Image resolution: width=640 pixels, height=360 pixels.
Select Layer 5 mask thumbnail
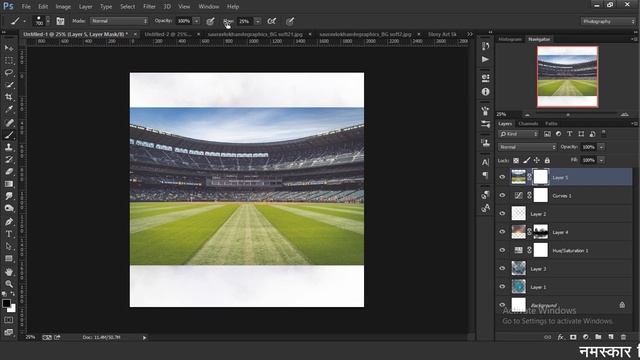tap(540, 177)
